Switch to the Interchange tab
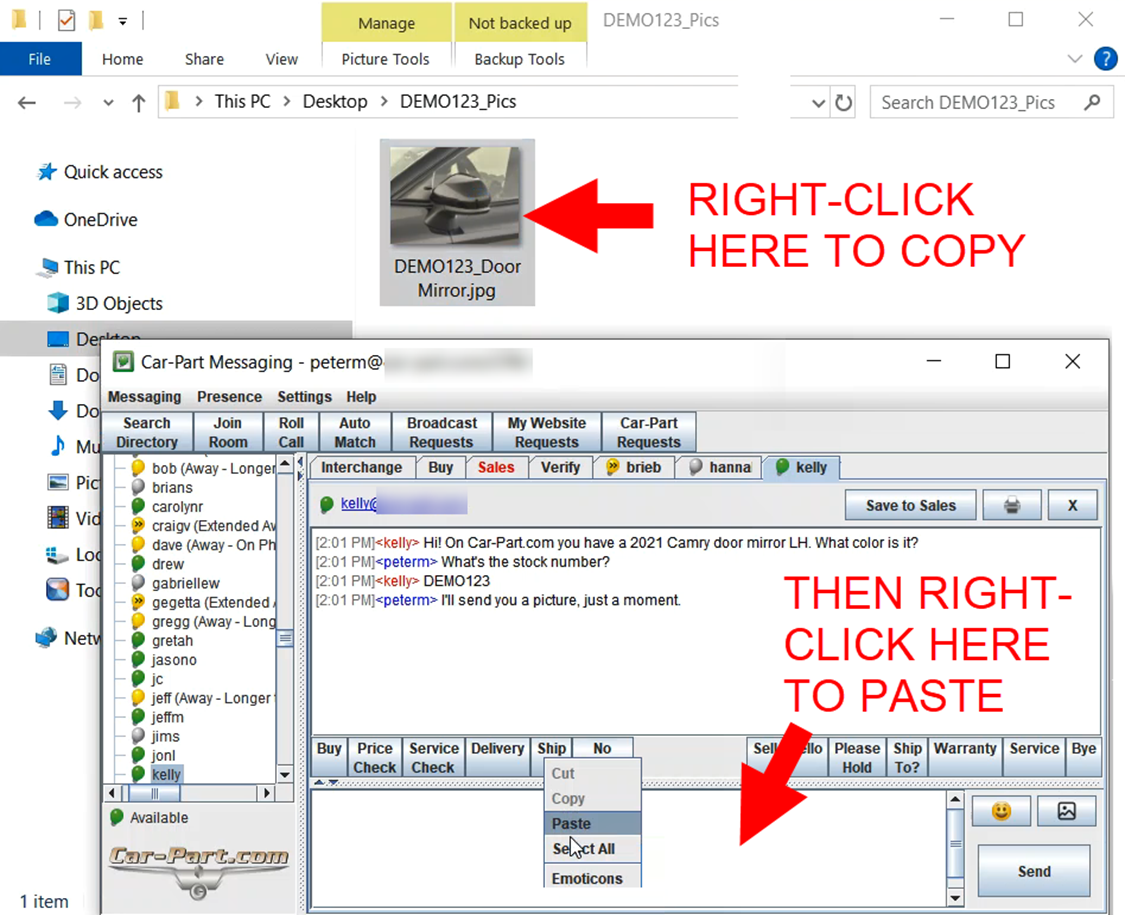Screen dimensions: 1125x915 point(362,467)
